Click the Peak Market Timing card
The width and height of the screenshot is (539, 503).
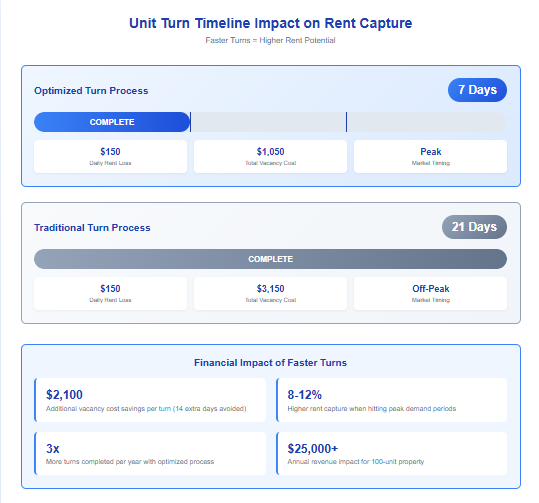[430, 156]
